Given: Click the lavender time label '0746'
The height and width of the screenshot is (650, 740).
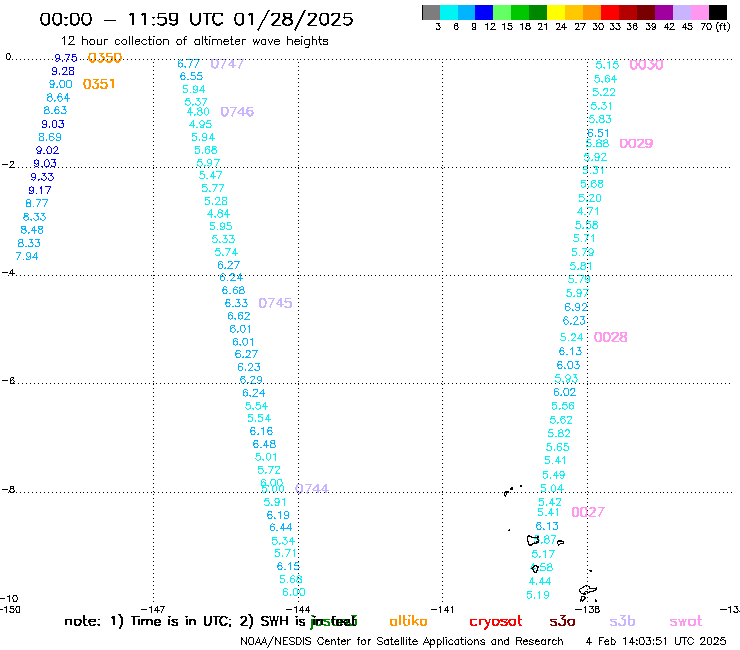Looking at the screenshot, I should pos(237,112).
